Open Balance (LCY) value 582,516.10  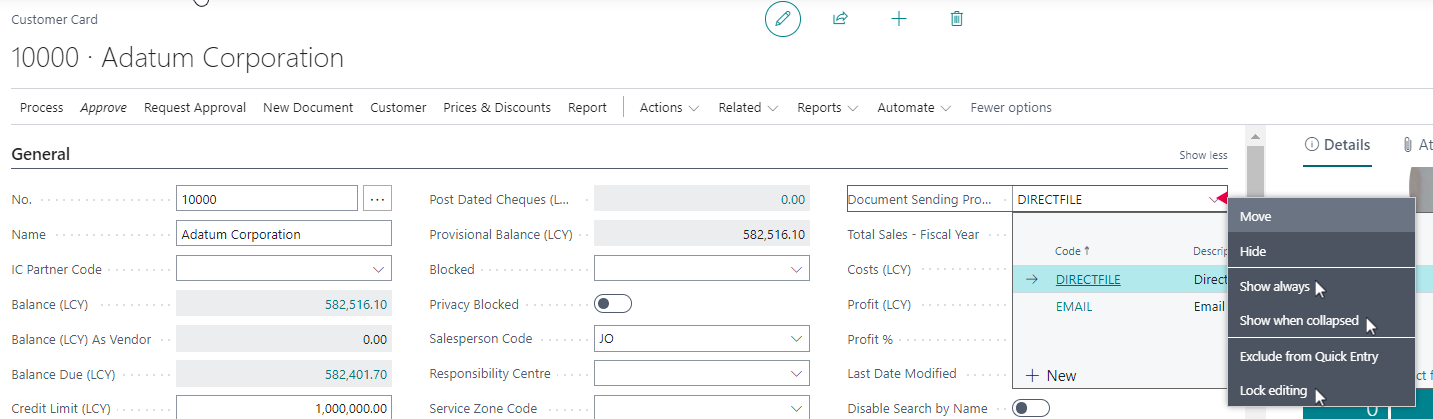[x=356, y=304]
